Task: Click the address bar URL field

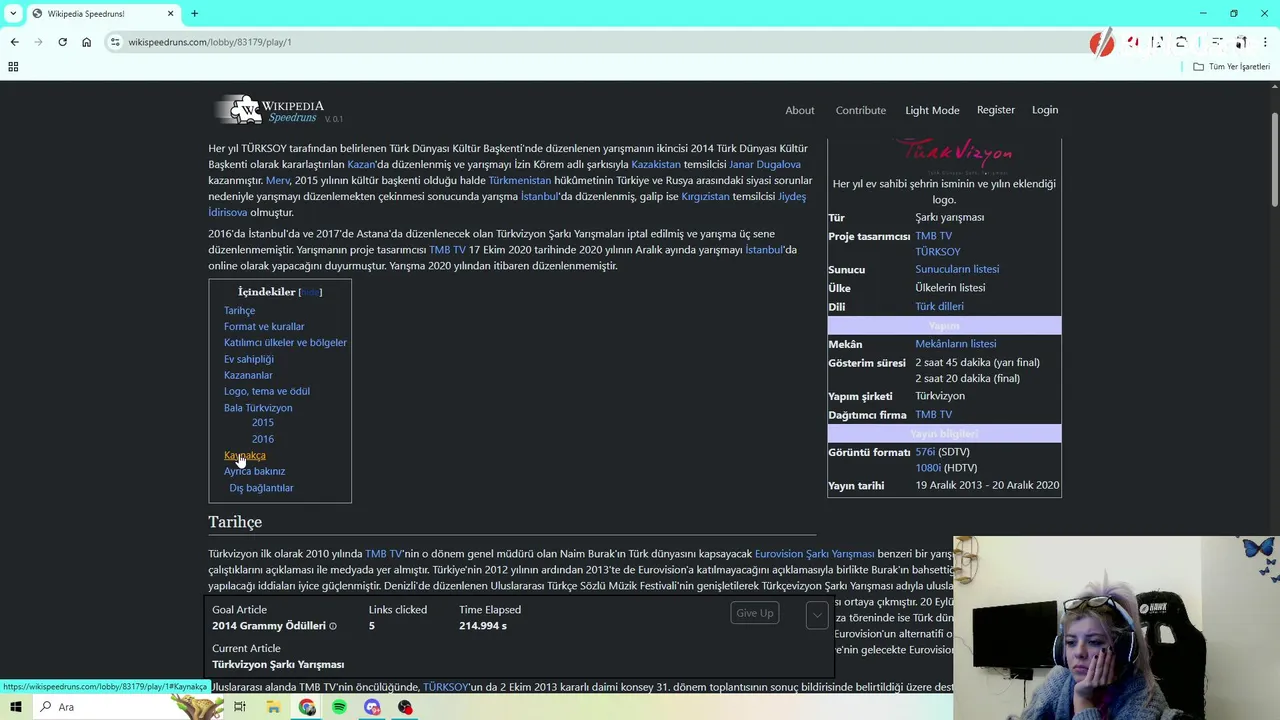Action: 600,42
